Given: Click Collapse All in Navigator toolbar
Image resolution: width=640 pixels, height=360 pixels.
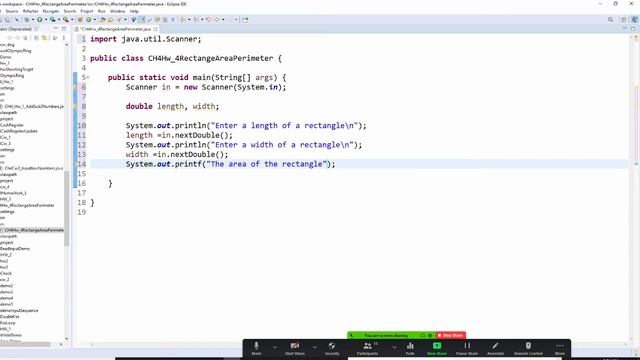Looking at the screenshot, I should tap(36, 38).
